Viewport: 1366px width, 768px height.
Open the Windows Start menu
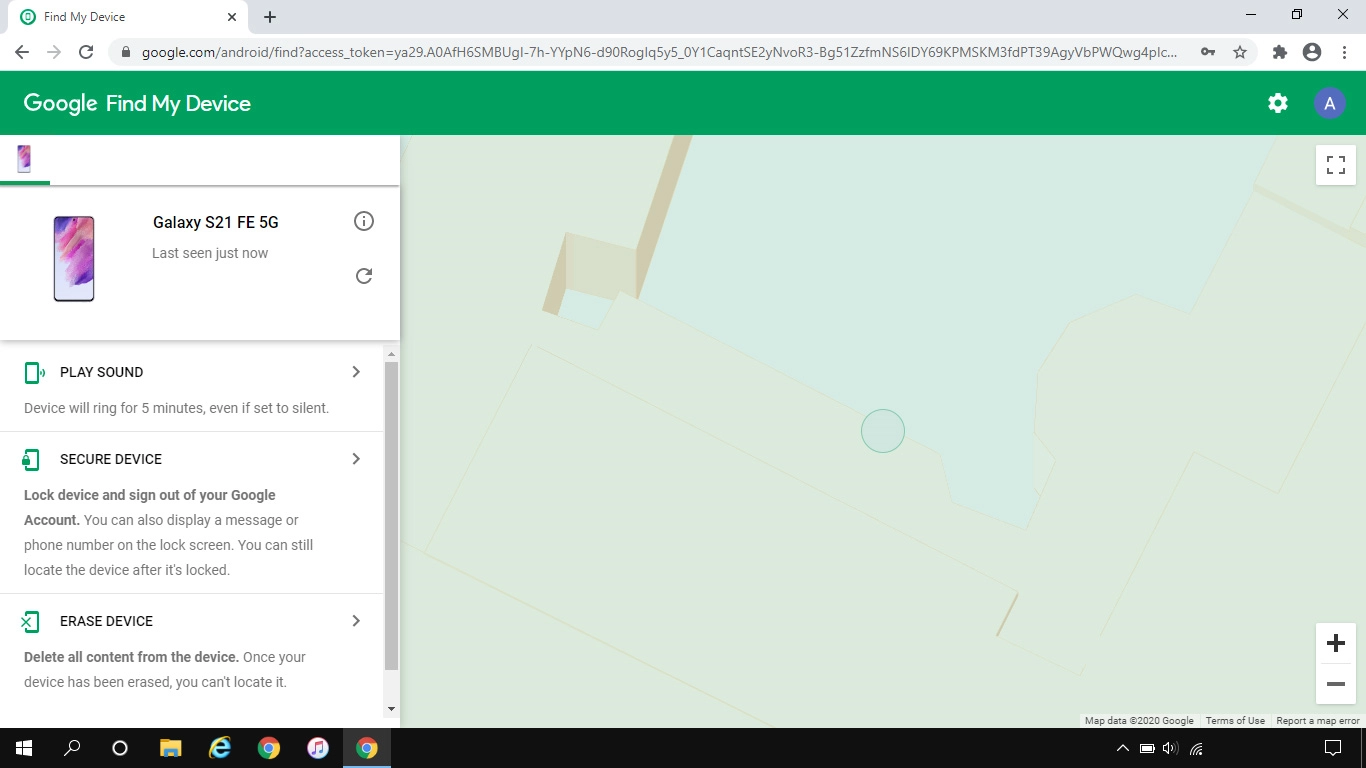tap(24, 748)
